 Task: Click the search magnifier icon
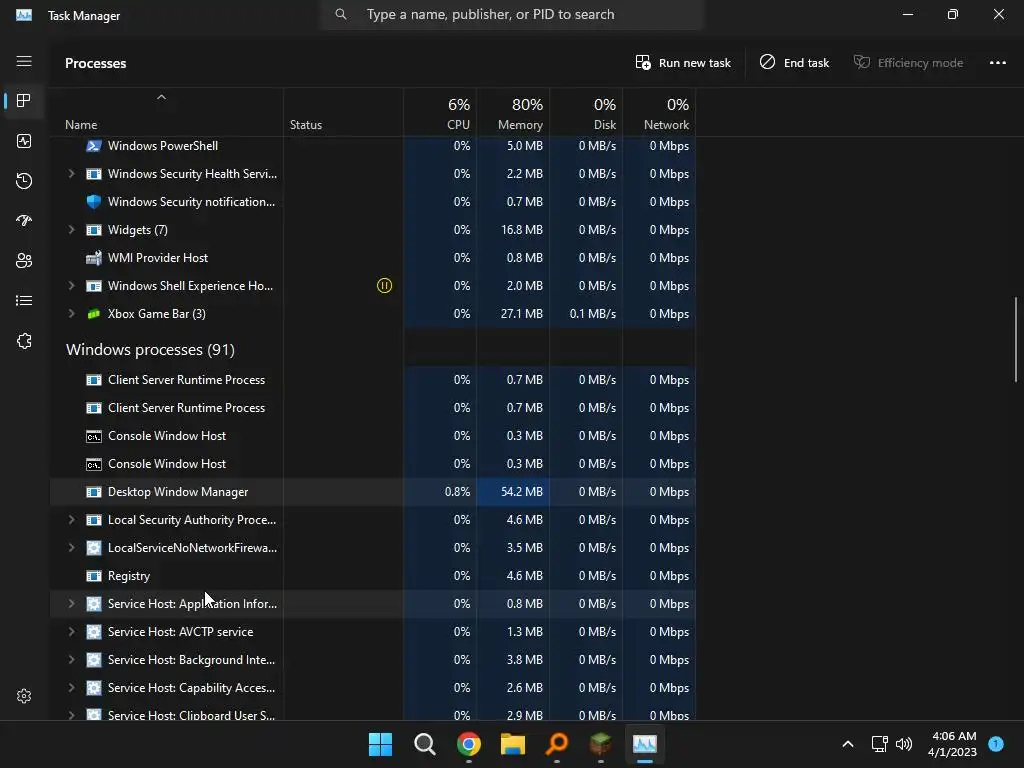pyautogui.click(x=341, y=14)
